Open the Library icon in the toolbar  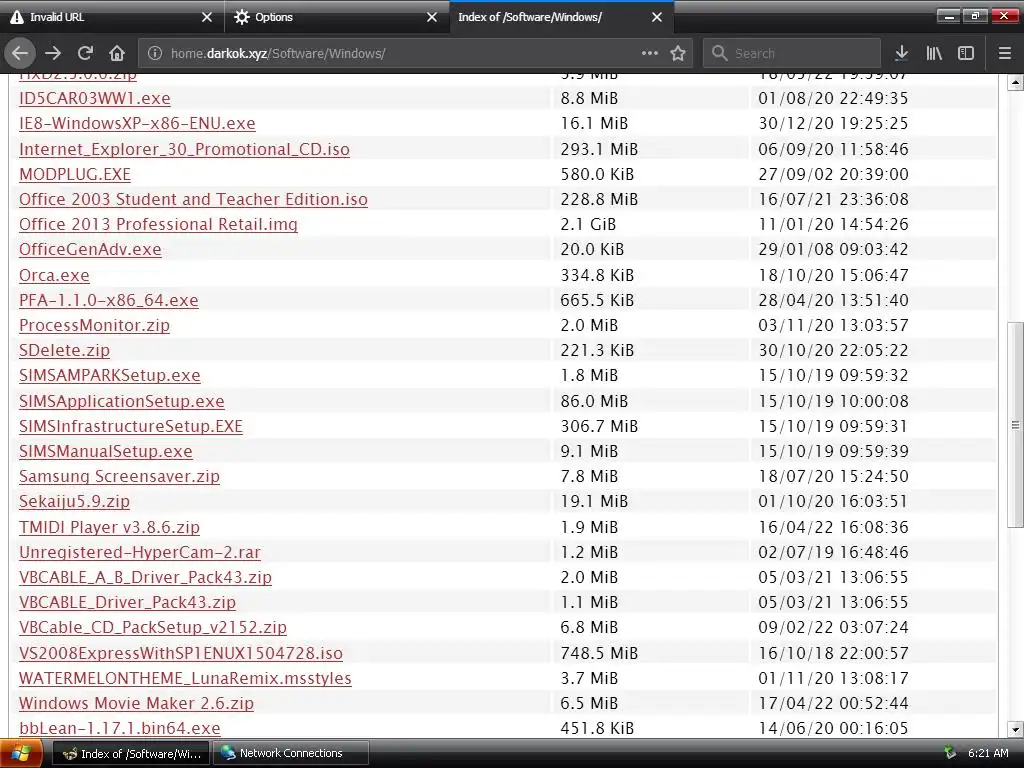934,54
